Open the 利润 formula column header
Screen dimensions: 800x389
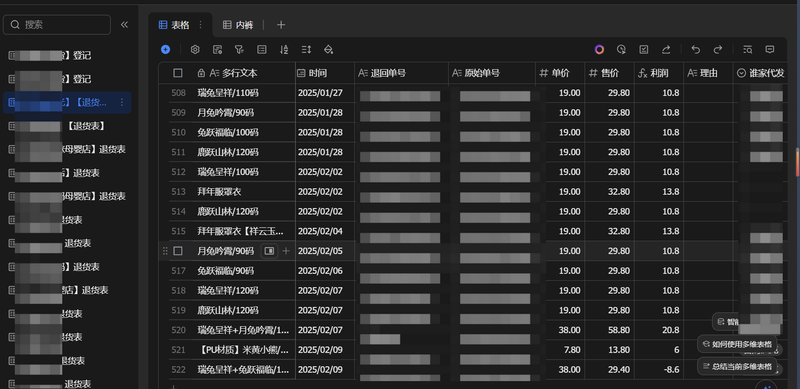tap(659, 73)
